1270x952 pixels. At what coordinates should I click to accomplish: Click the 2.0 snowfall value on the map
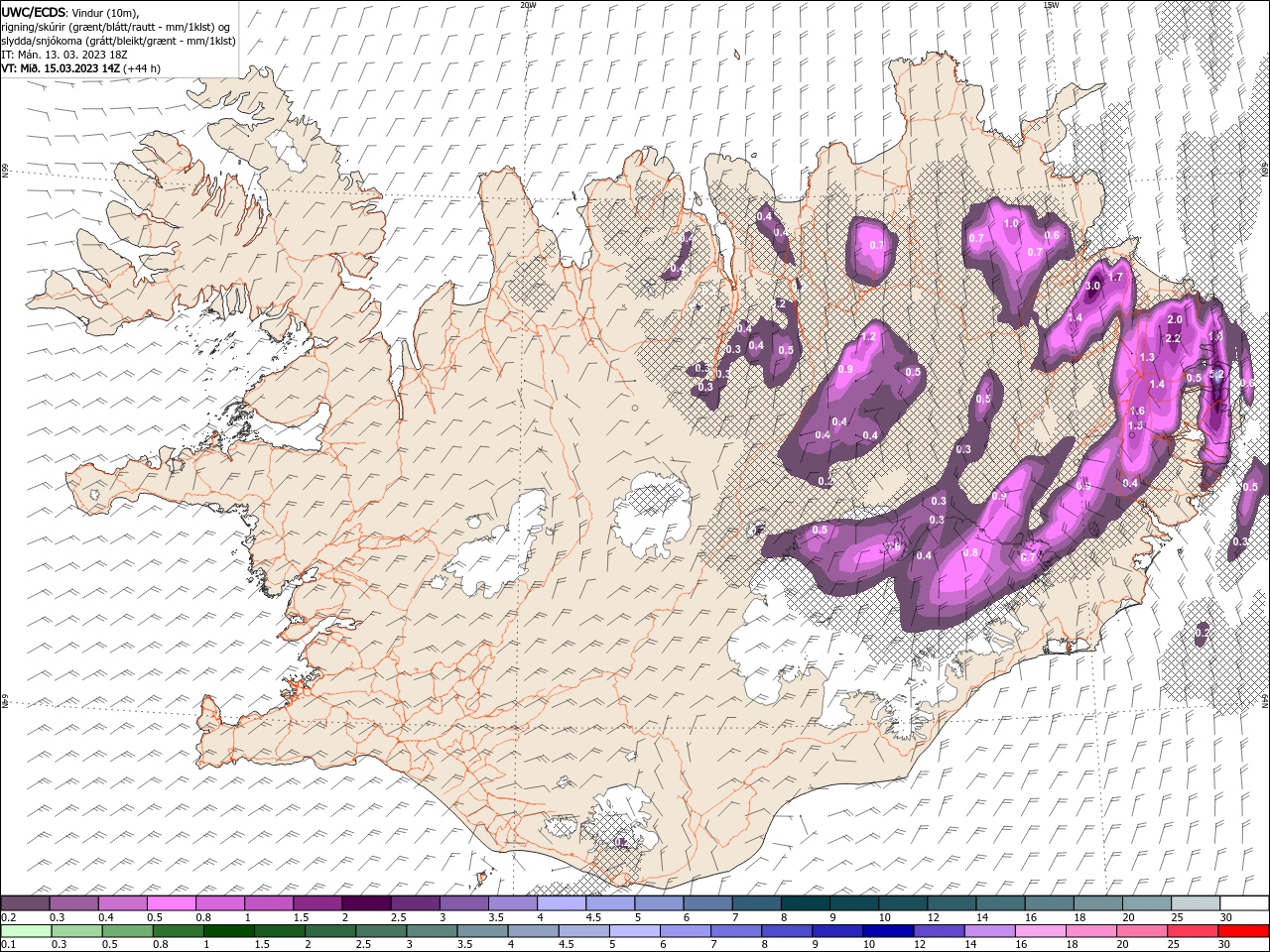1175,320
